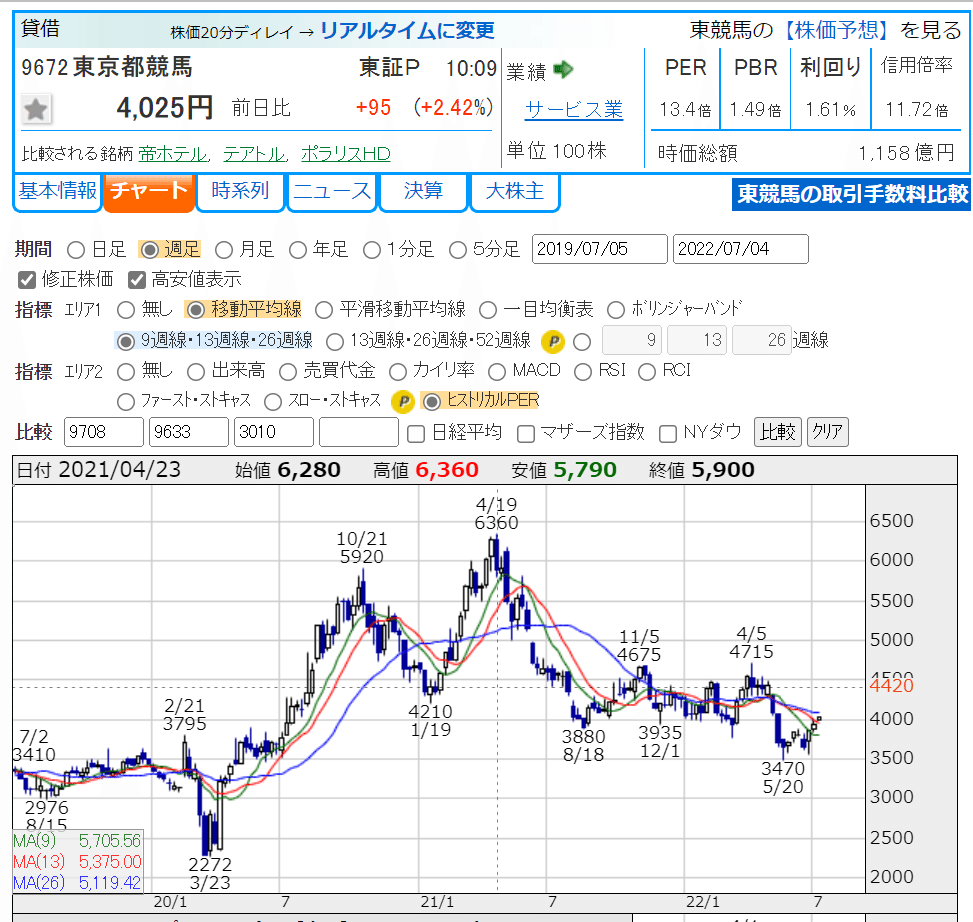973x922 pixels.
Task: Click comparison code field 3010
Action: click(274, 432)
